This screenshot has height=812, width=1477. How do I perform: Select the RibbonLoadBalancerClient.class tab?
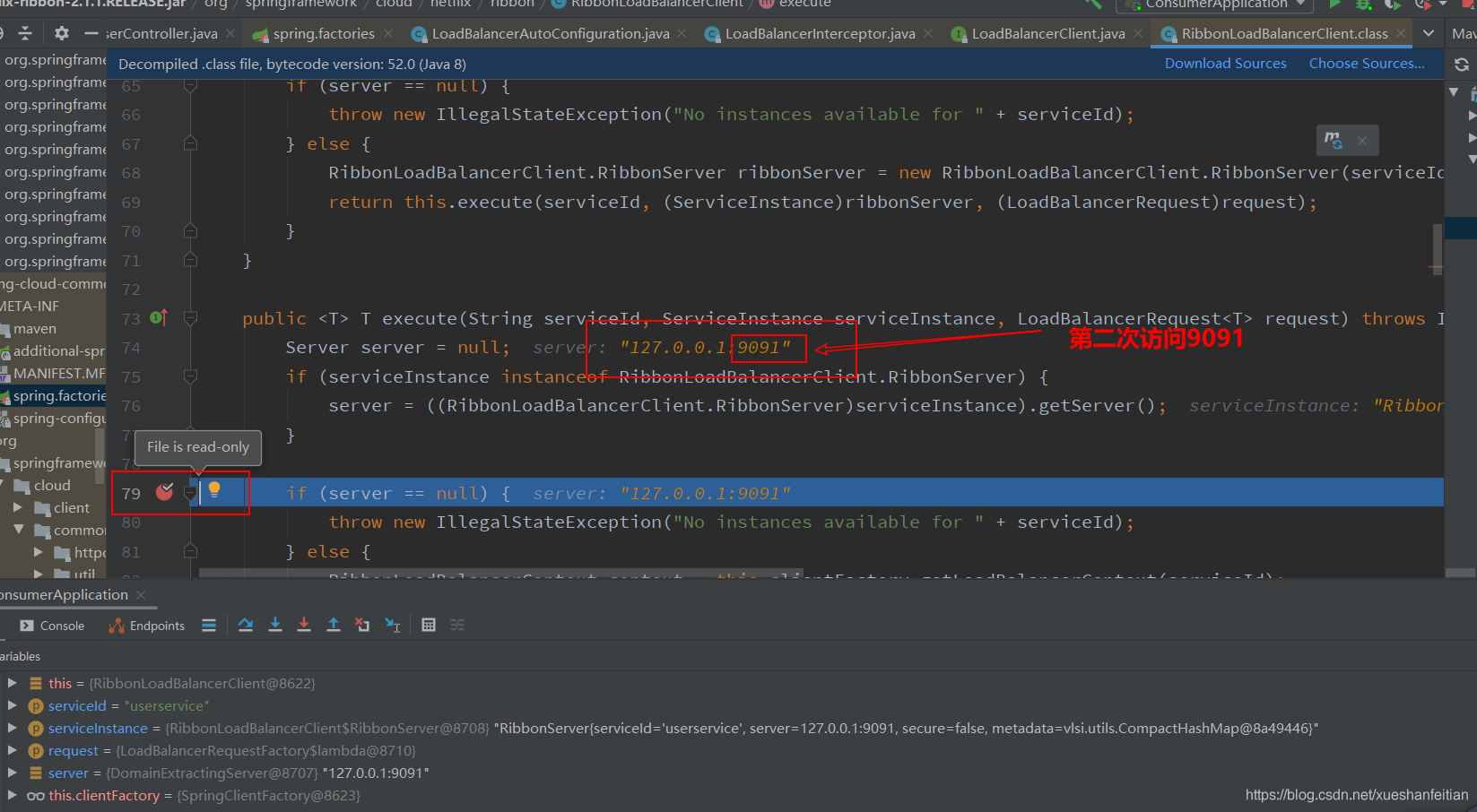tap(1284, 33)
